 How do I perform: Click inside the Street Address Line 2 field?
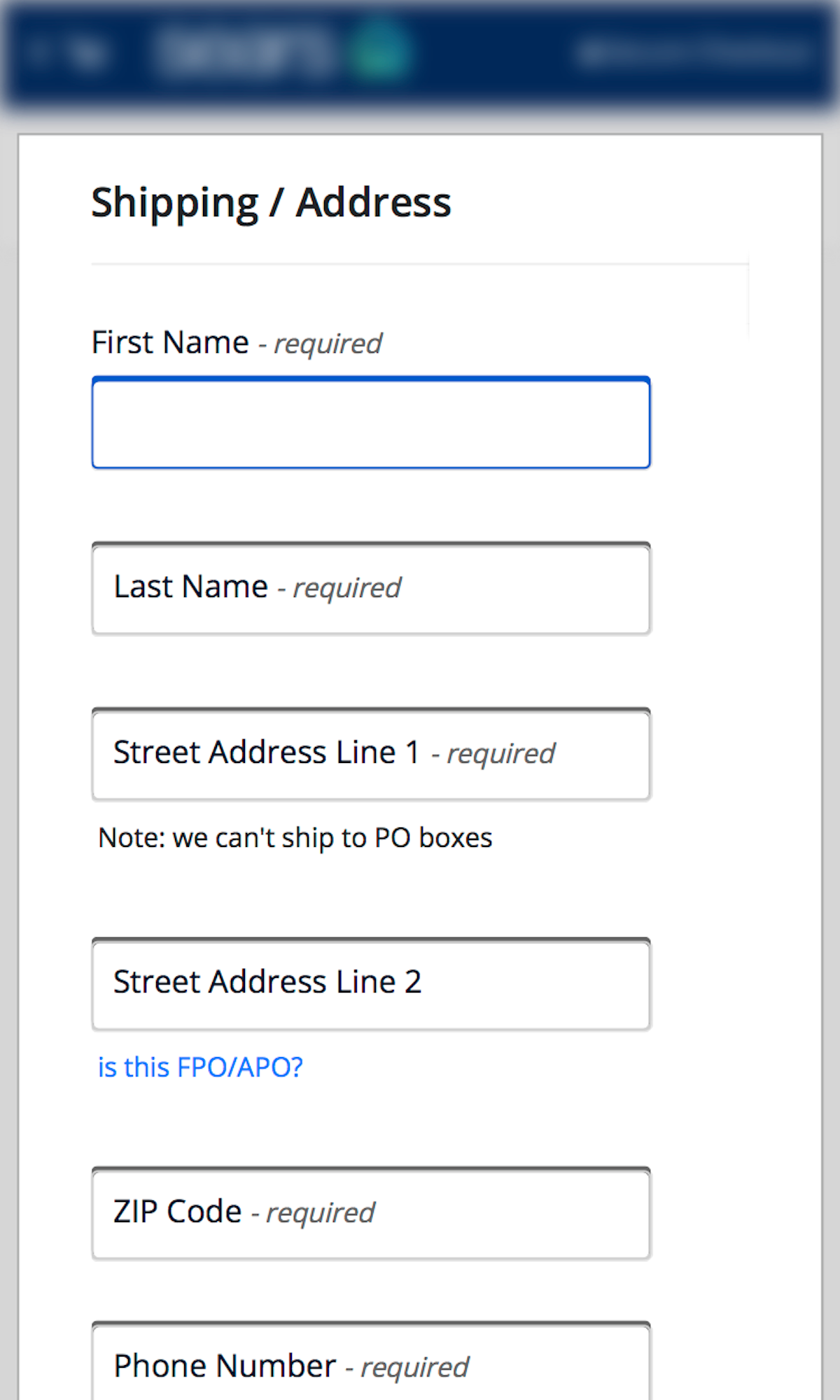370,983
